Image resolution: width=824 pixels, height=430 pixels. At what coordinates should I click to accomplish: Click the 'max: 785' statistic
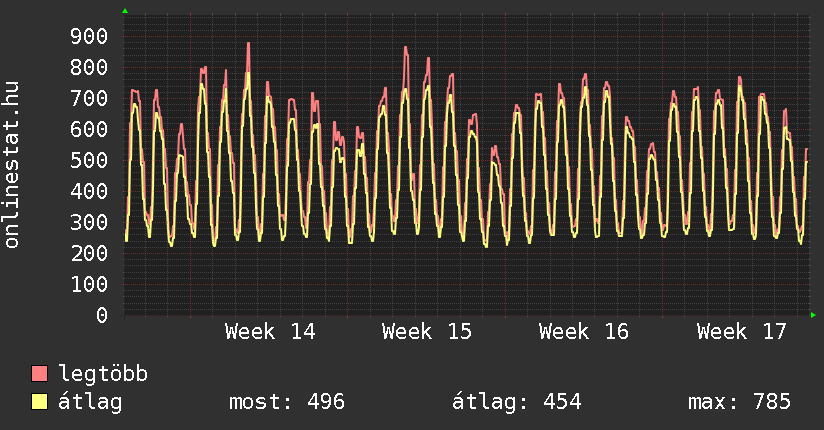[739, 402]
